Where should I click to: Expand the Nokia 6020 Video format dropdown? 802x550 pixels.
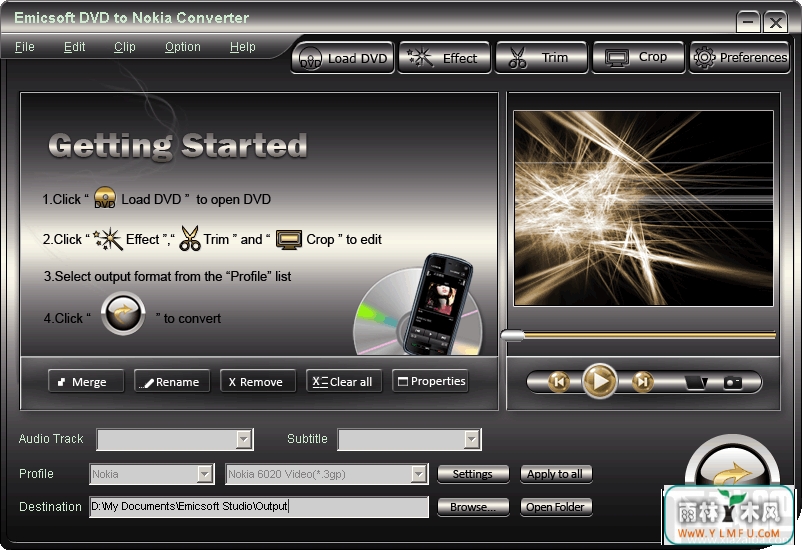(419, 474)
